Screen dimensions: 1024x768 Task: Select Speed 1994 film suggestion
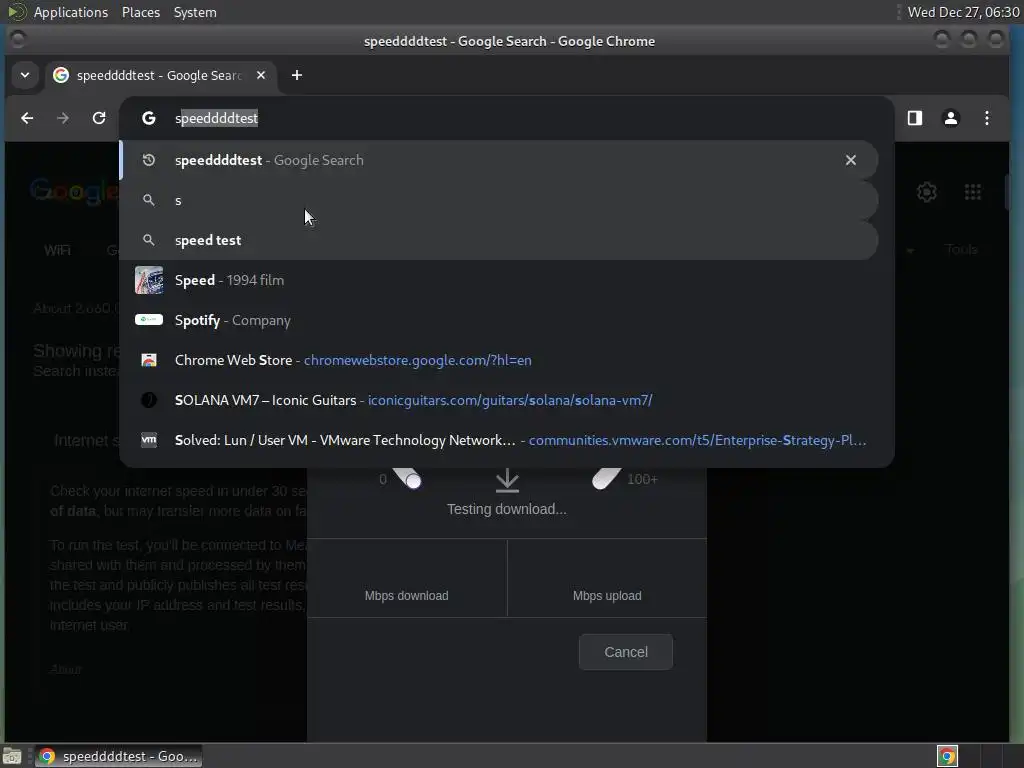pos(499,280)
